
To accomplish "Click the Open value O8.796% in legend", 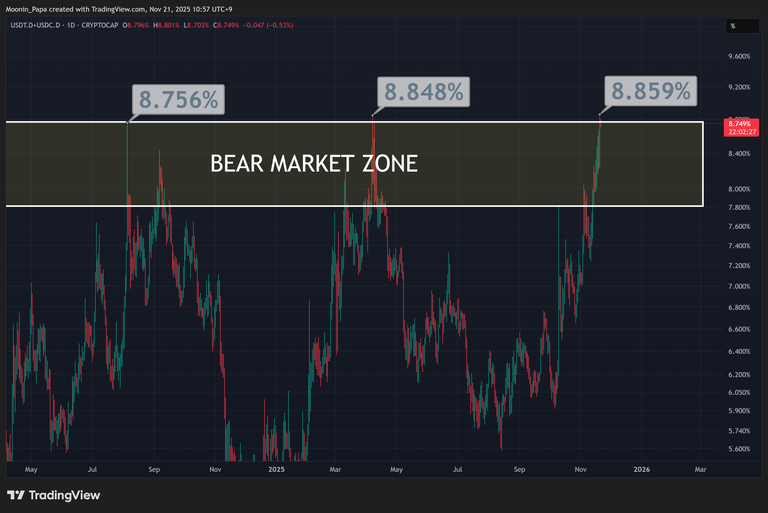I will 138,26.
